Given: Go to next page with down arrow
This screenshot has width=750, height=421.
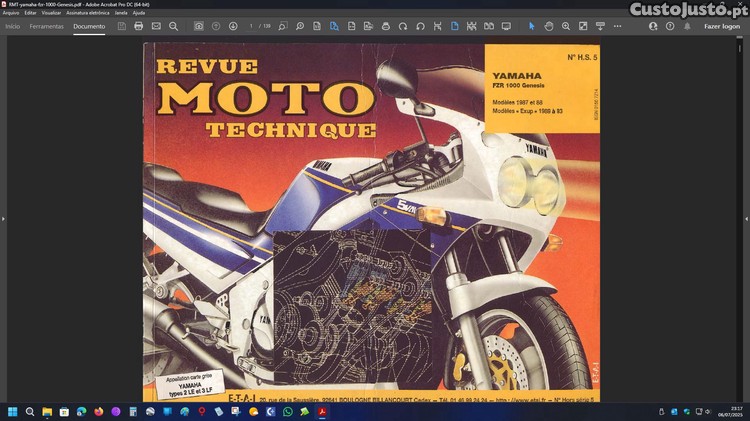Looking at the screenshot, I should pos(232,26).
